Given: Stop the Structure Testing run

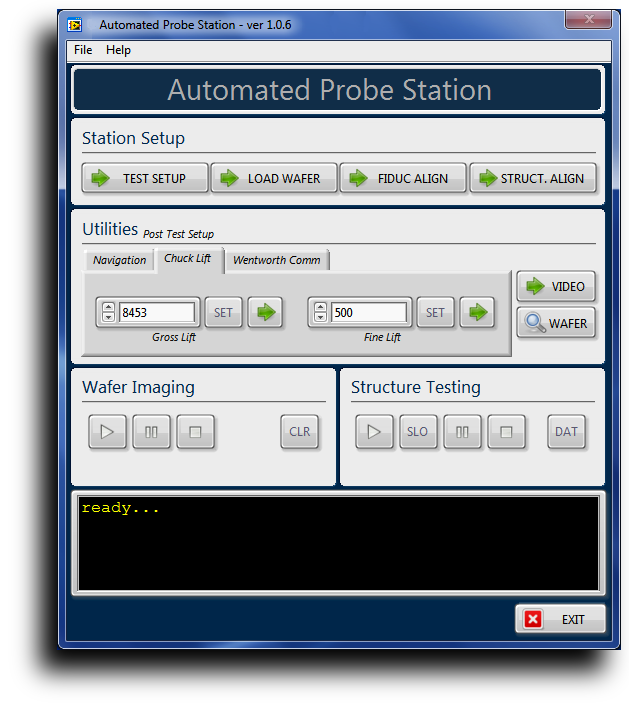Looking at the screenshot, I should pos(506,432).
